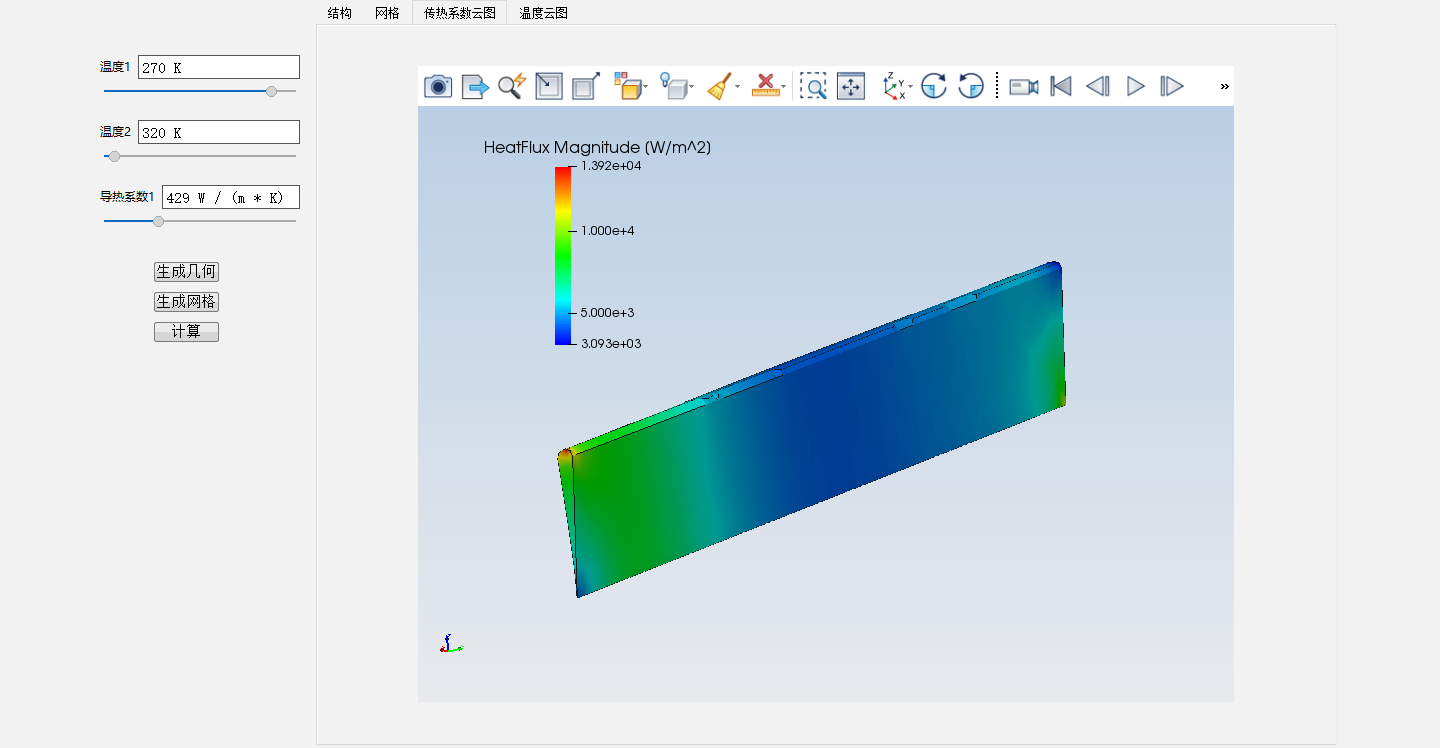
Task: Click the legend maximum value 1.392e+04
Action: pos(611,166)
